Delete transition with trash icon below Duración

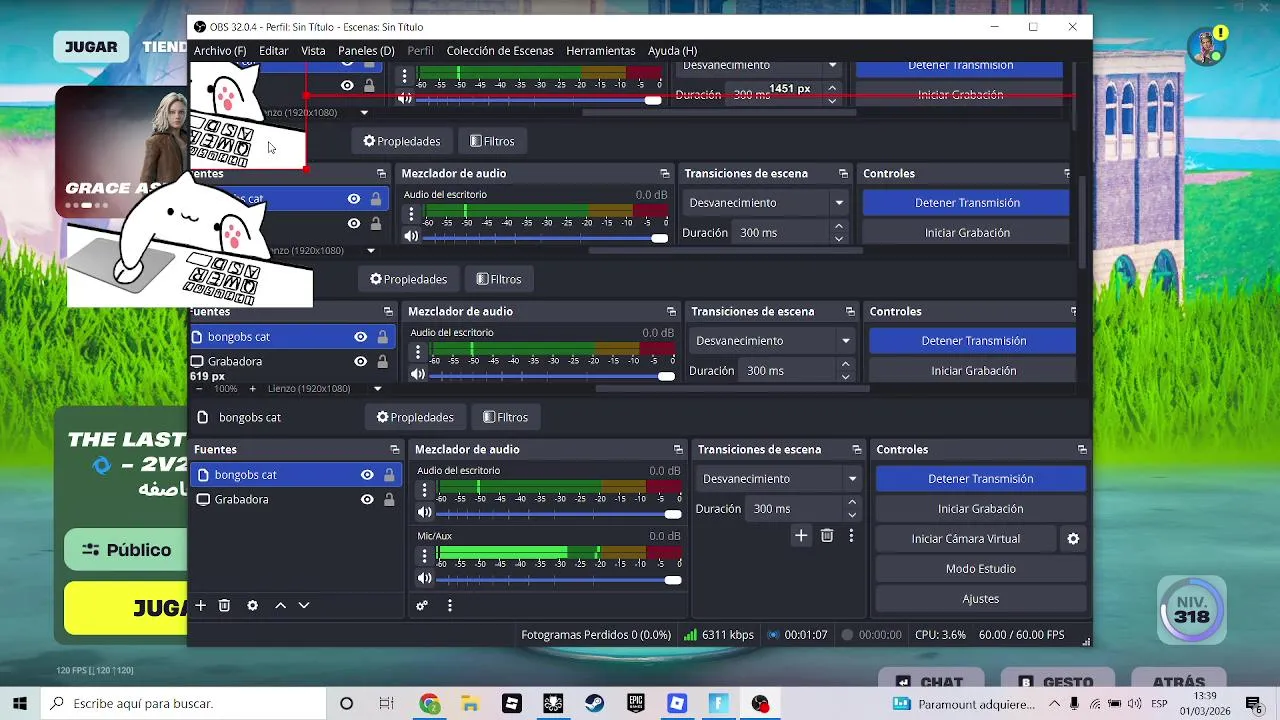827,536
